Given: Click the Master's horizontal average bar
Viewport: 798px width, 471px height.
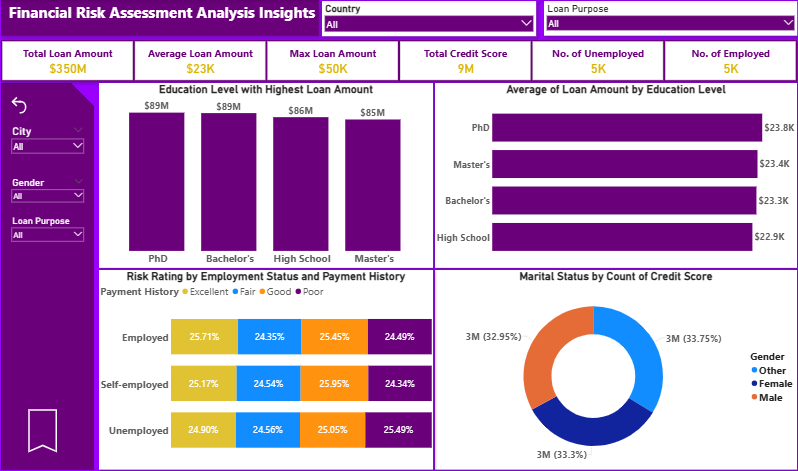Looking at the screenshot, I should tap(624, 164).
